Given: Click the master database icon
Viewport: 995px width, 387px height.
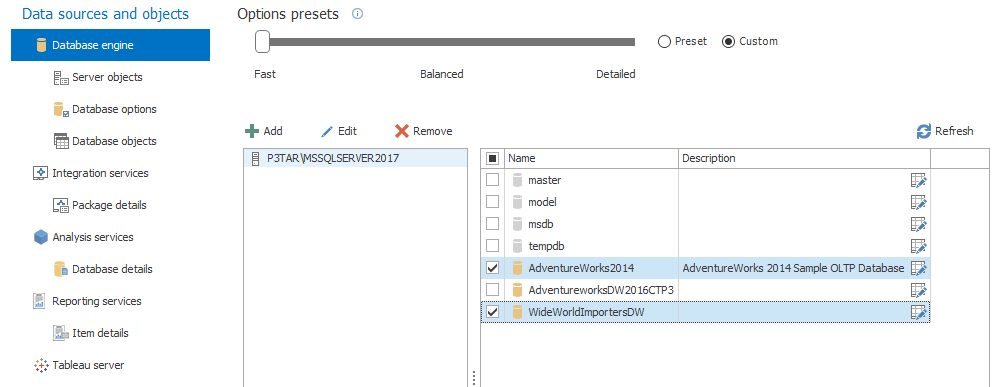Looking at the screenshot, I should click(517, 180).
